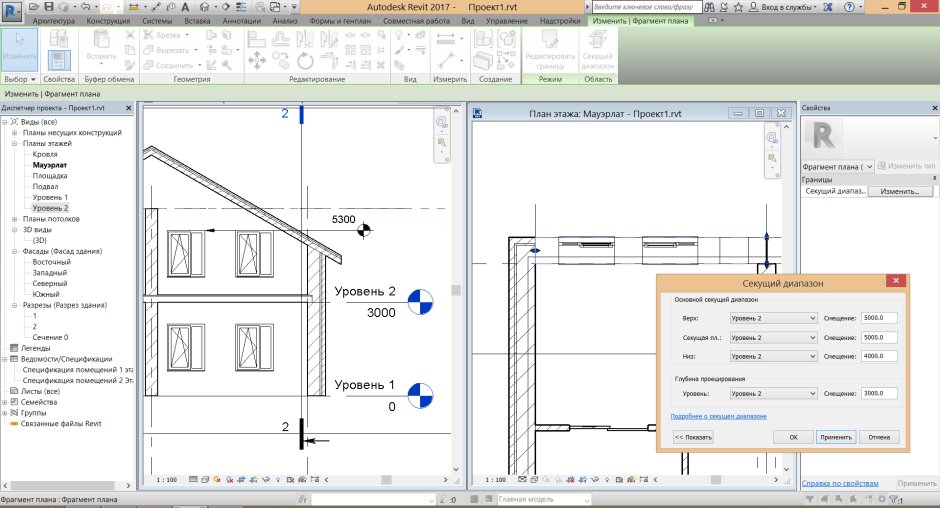This screenshot has width=940, height=508.
Task: Select the Rotate tool in Редактирование panel
Action: [305, 61]
